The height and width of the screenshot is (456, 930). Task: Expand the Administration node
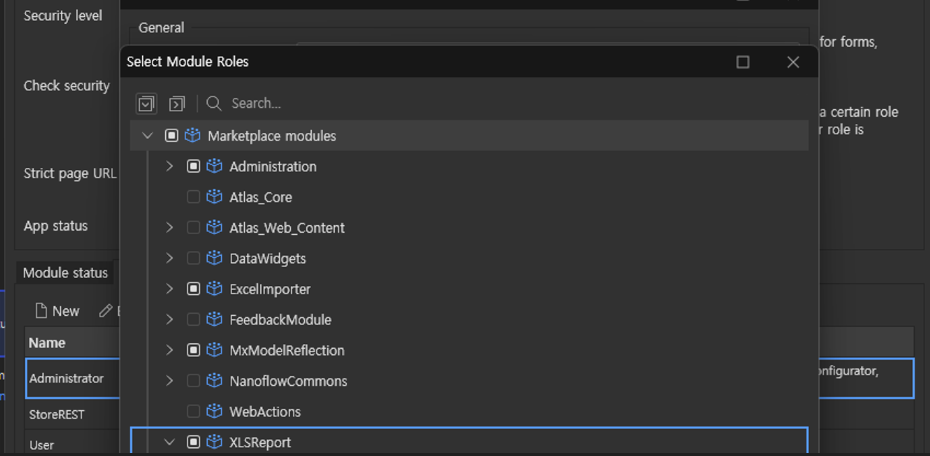click(170, 167)
